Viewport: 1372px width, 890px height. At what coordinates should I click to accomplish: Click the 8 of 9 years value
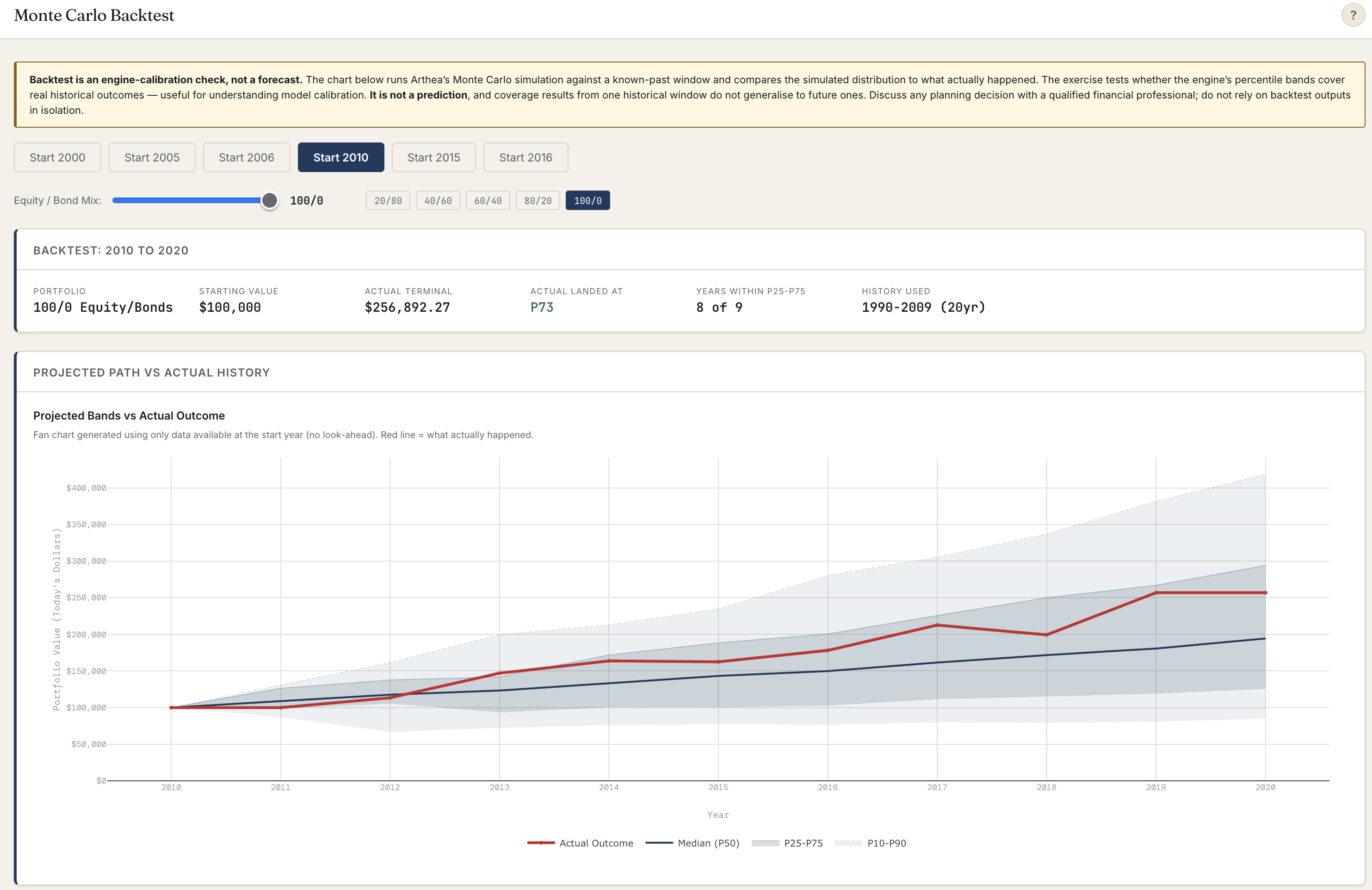[x=719, y=307]
